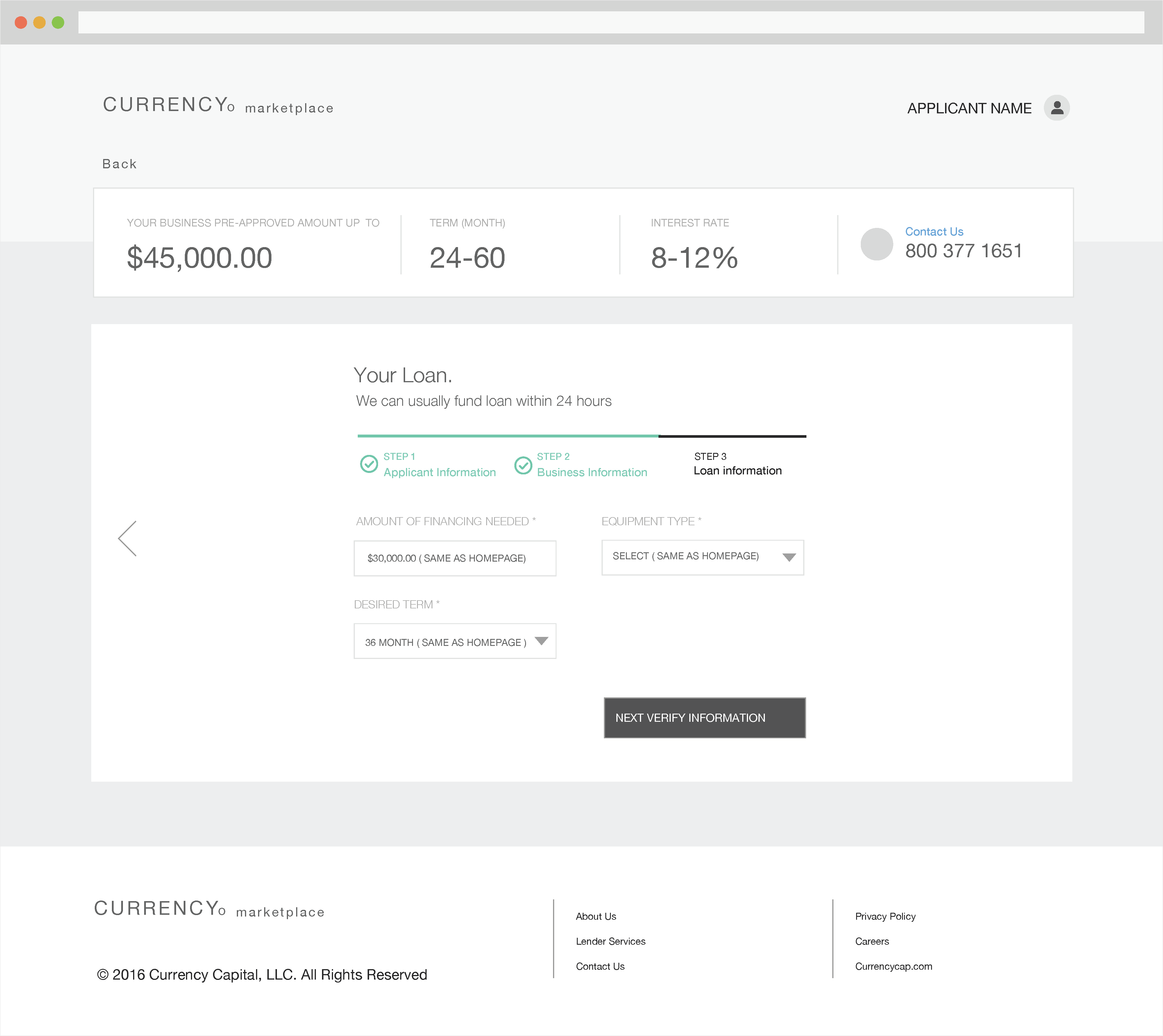
Task: Click the Back link
Action: pyautogui.click(x=119, y=163)
